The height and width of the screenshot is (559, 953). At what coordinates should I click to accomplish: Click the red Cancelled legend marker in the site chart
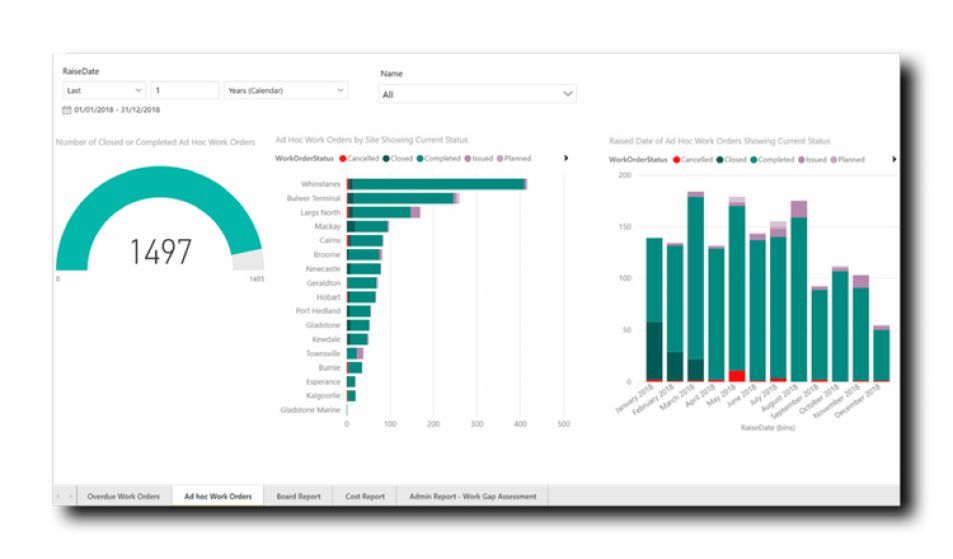tap(344, 158)
